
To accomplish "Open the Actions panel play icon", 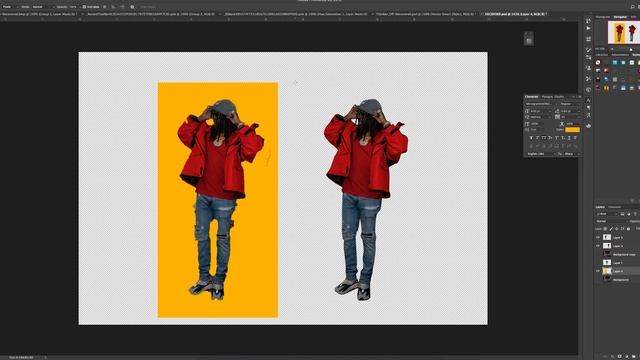I will tap(588, 28).
